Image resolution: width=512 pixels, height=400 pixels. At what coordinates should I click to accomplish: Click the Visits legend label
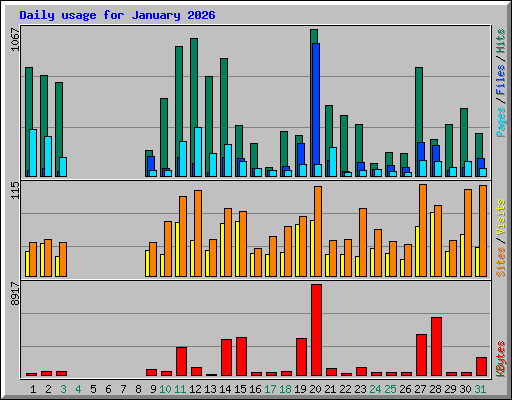[x=501, y=218]
